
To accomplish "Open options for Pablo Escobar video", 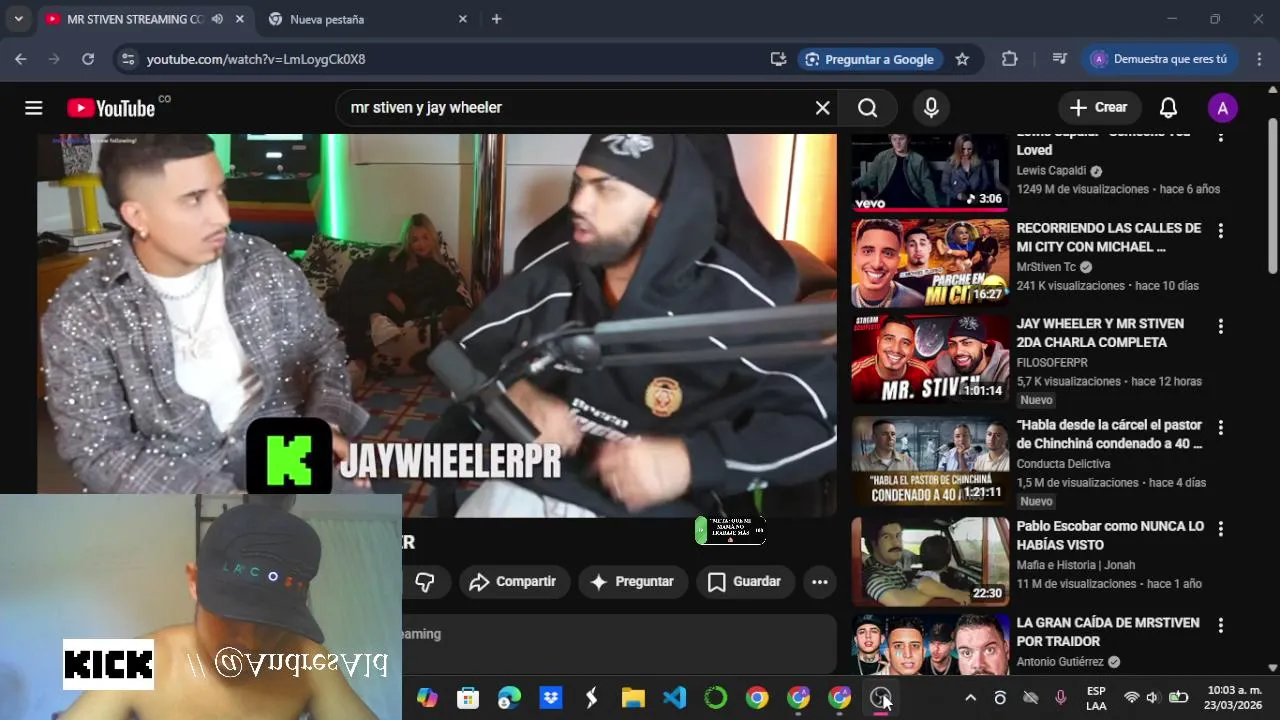I will click(x=1221, y=529).
